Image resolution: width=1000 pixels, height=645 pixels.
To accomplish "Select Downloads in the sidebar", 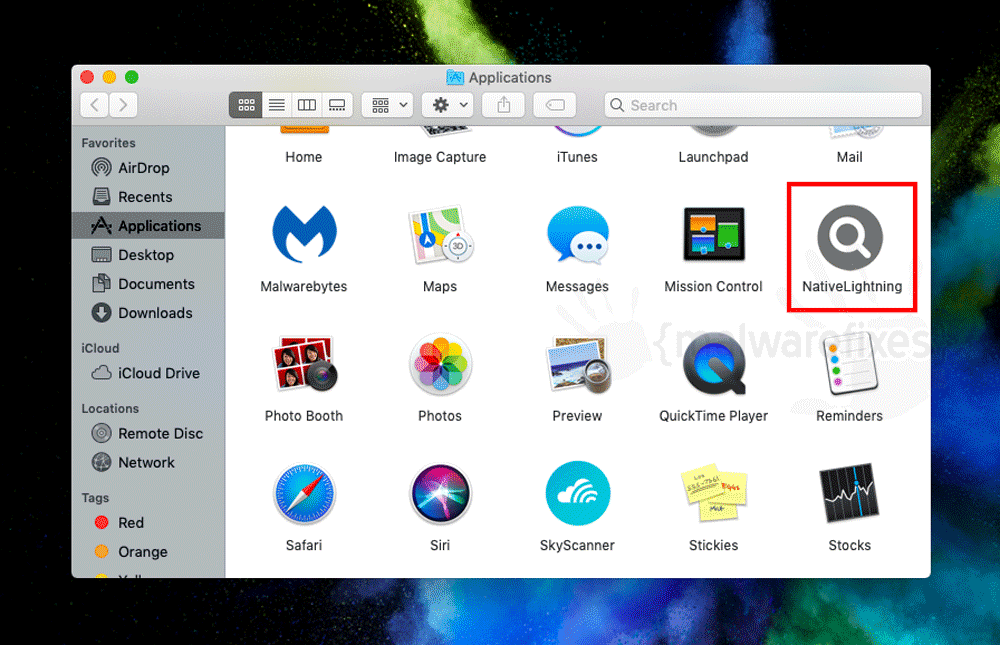I will click(148, 313).
